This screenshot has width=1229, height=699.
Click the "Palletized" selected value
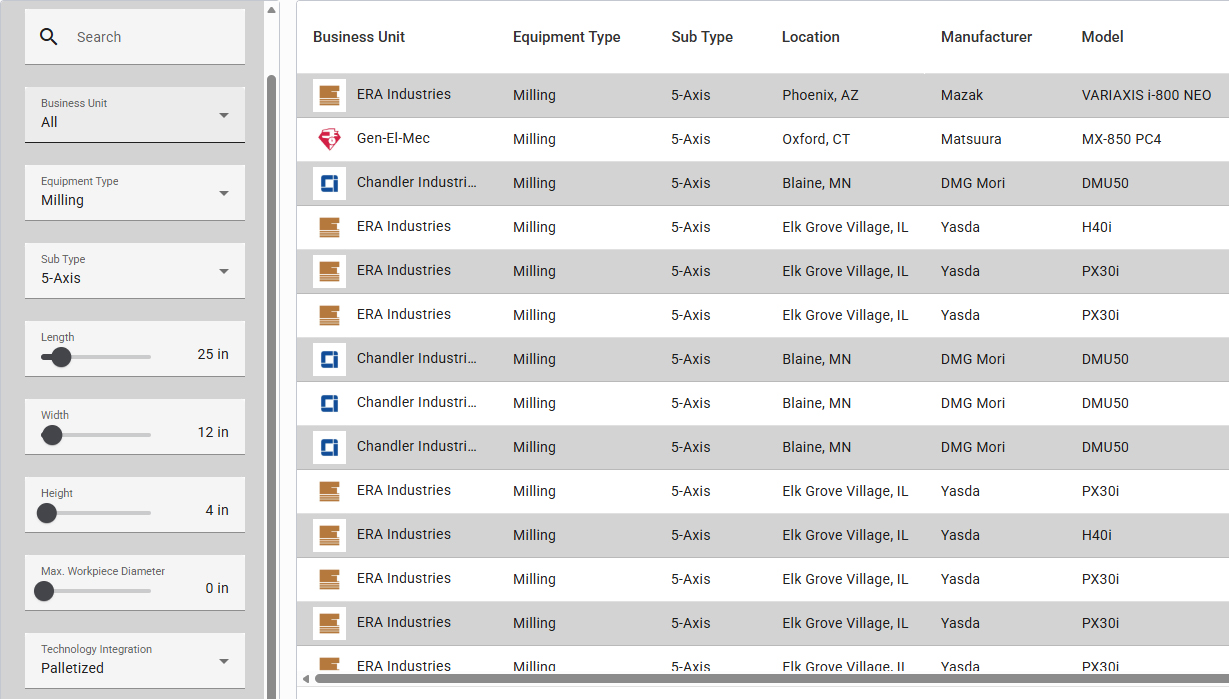[x=72, y=668]
